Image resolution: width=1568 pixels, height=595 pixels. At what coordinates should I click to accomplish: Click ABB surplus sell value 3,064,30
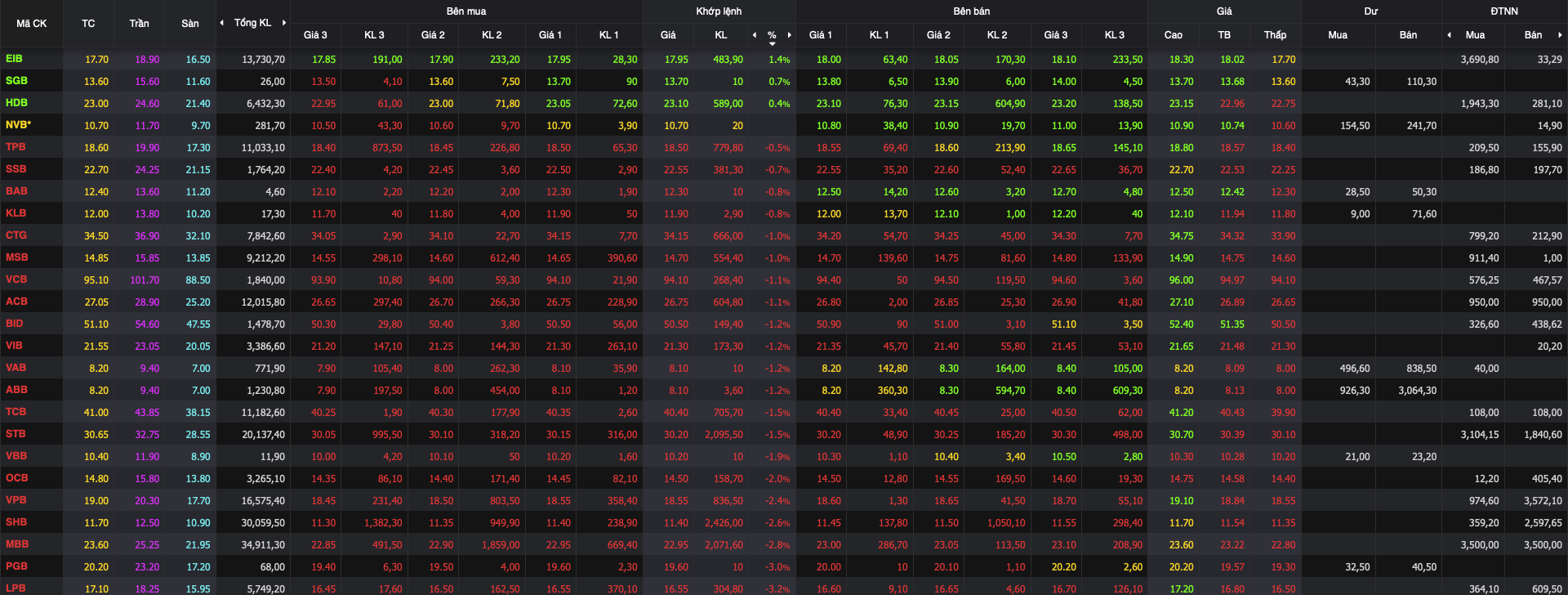[1418, 391]
